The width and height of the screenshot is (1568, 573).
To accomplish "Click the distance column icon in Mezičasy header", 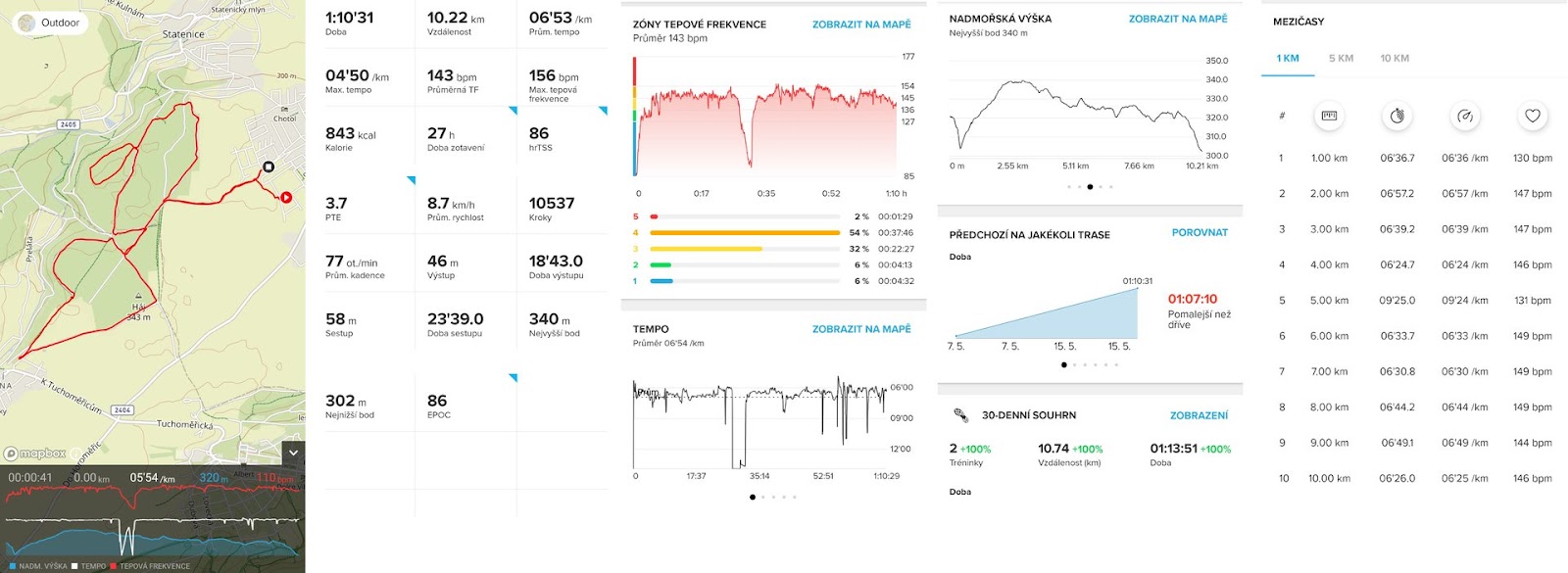I will pos(1329,116).
